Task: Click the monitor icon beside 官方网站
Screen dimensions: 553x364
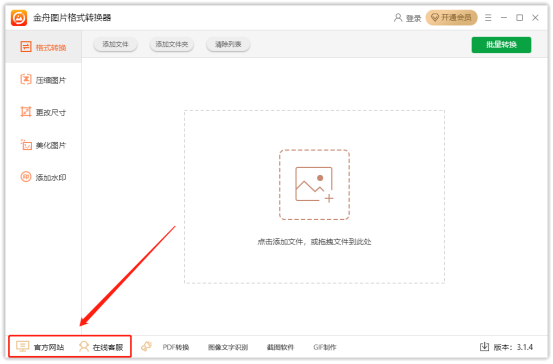Action: [23, 346]
